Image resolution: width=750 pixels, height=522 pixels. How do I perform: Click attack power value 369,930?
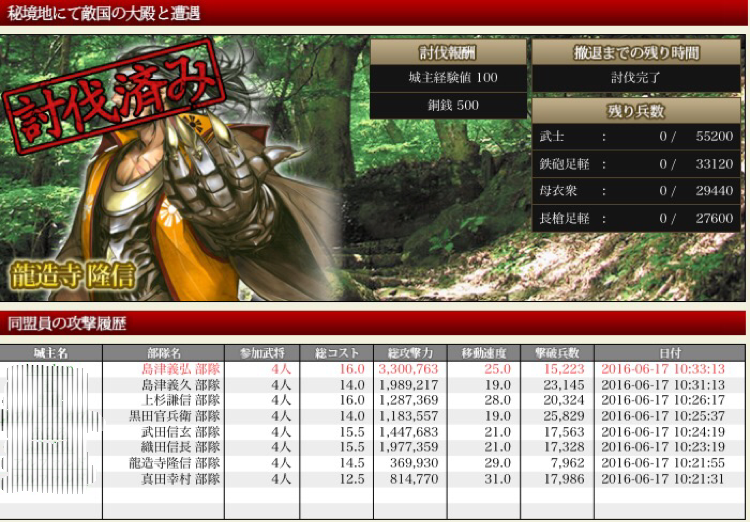(x=414, y=463)
